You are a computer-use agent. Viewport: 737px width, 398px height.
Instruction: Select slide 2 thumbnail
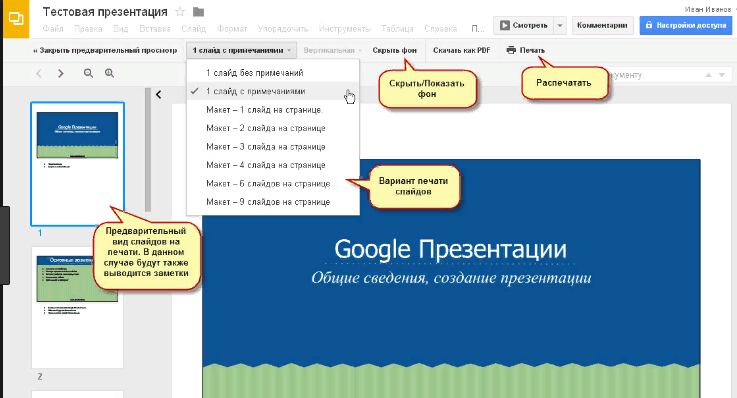[78, 307]
